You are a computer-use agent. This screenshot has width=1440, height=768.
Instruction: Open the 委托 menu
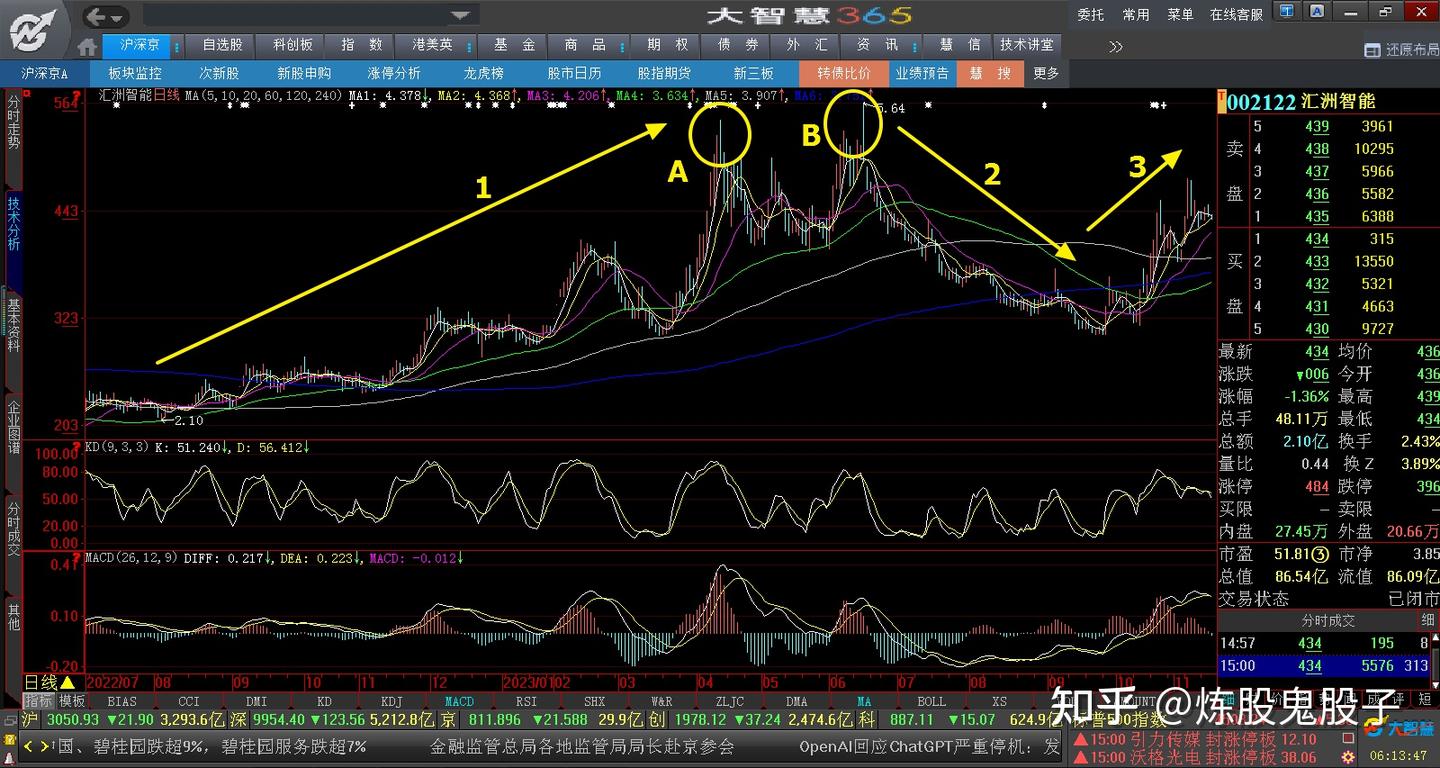coord(1091,14)
